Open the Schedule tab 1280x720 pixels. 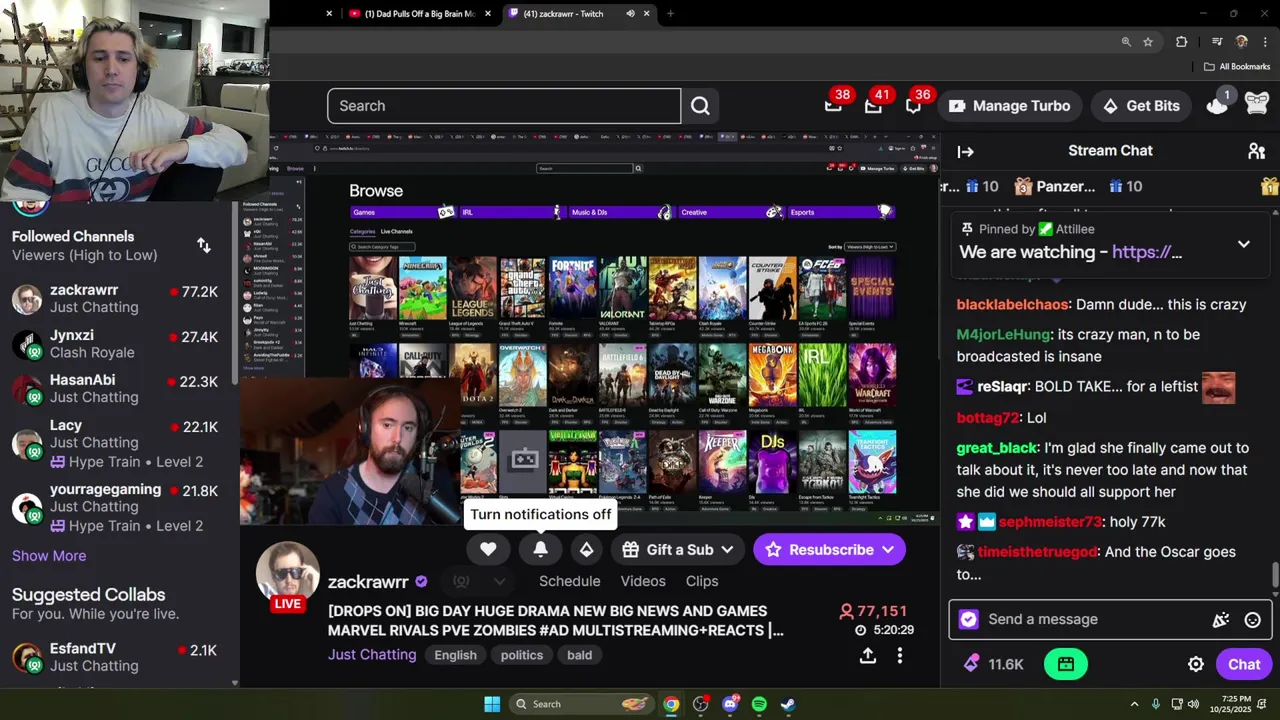tap(569, 581)
